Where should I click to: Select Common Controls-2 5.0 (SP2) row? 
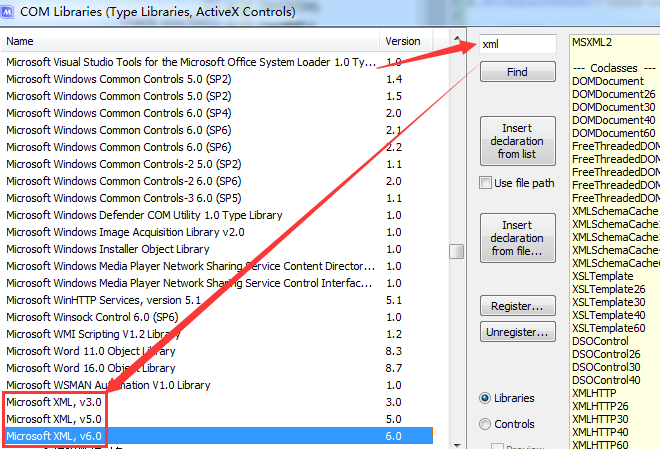[x=217, y=164]
